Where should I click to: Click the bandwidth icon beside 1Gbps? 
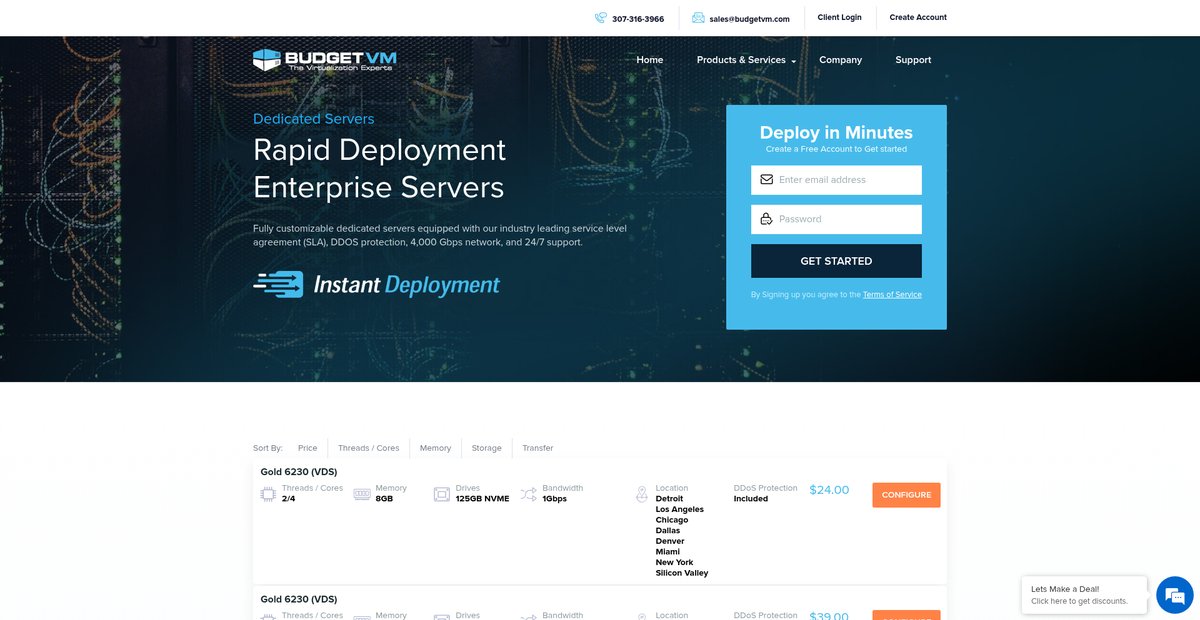point(528,494)
